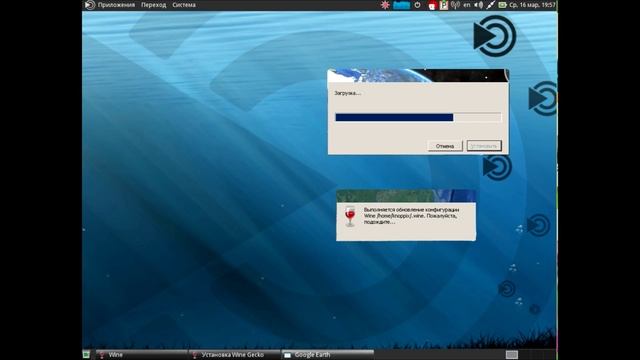The image size is (640, 360).
Task: Open the wireless network indicator
Action: [456, 5]
